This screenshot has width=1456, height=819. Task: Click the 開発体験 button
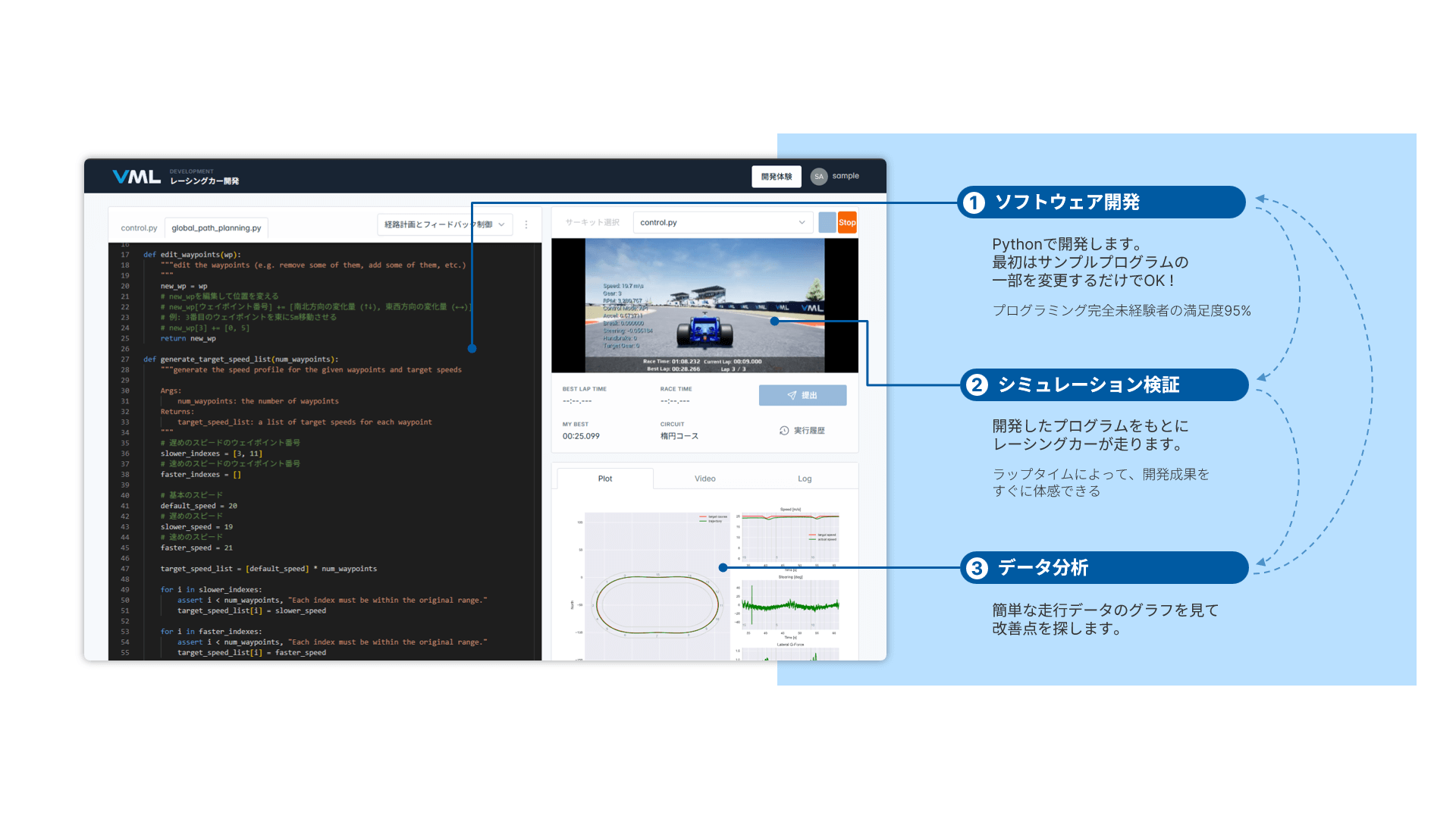coord(776,176)
